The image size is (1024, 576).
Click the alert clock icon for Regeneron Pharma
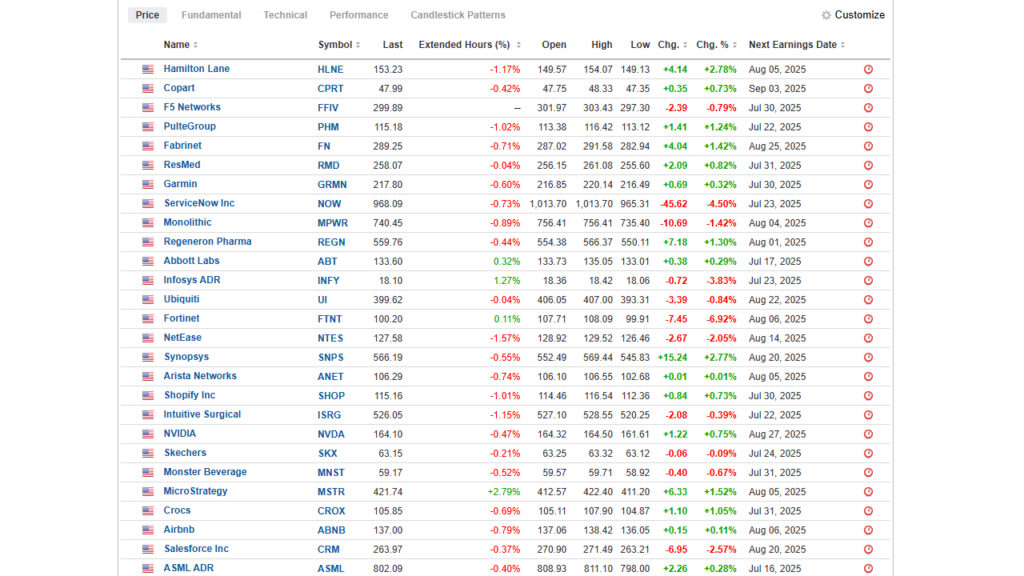[868, 242]
